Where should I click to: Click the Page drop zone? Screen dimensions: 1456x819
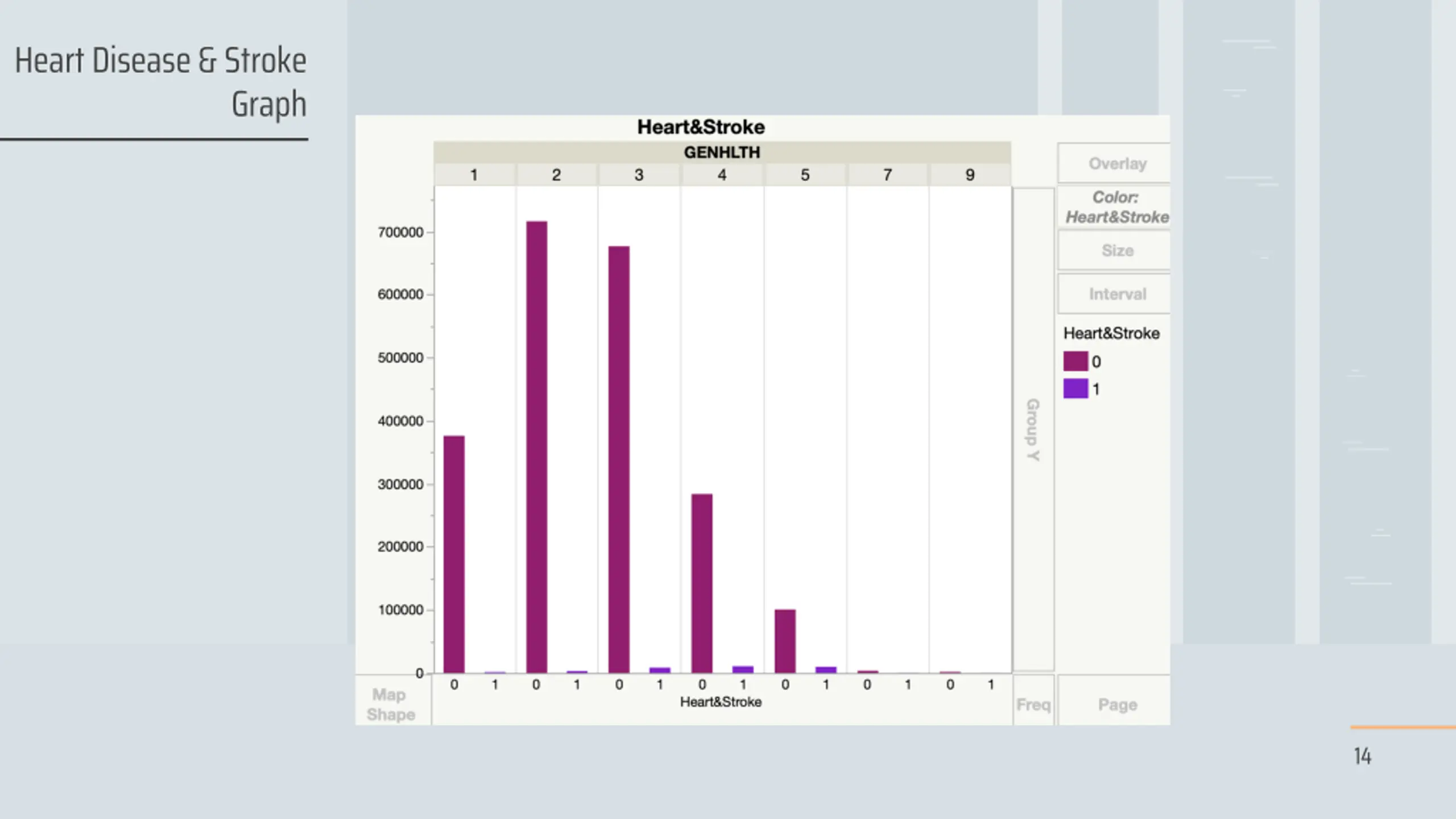[x=1116, y=705]
